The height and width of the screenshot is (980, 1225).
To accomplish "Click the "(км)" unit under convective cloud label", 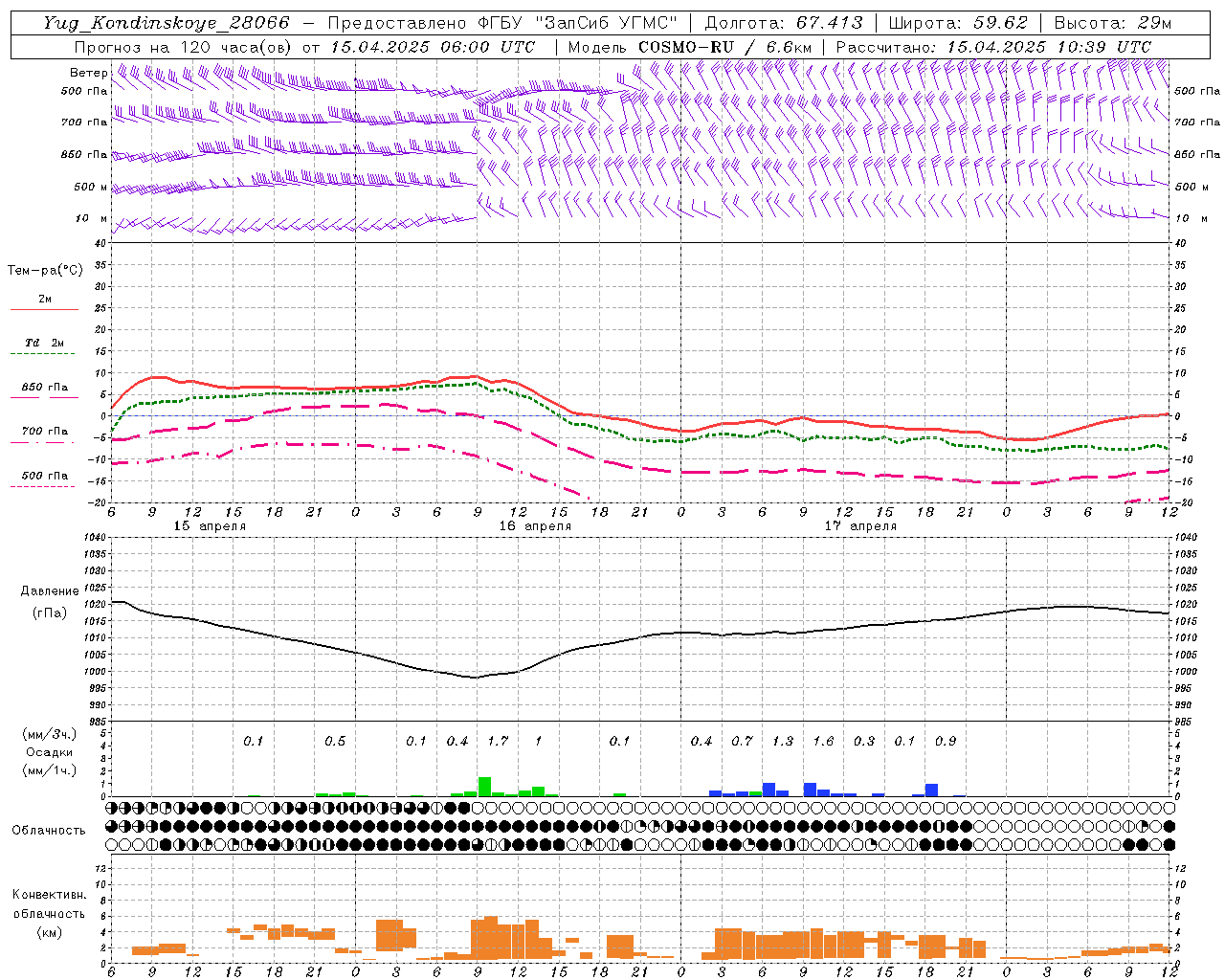I will click(x=50, y=932).
